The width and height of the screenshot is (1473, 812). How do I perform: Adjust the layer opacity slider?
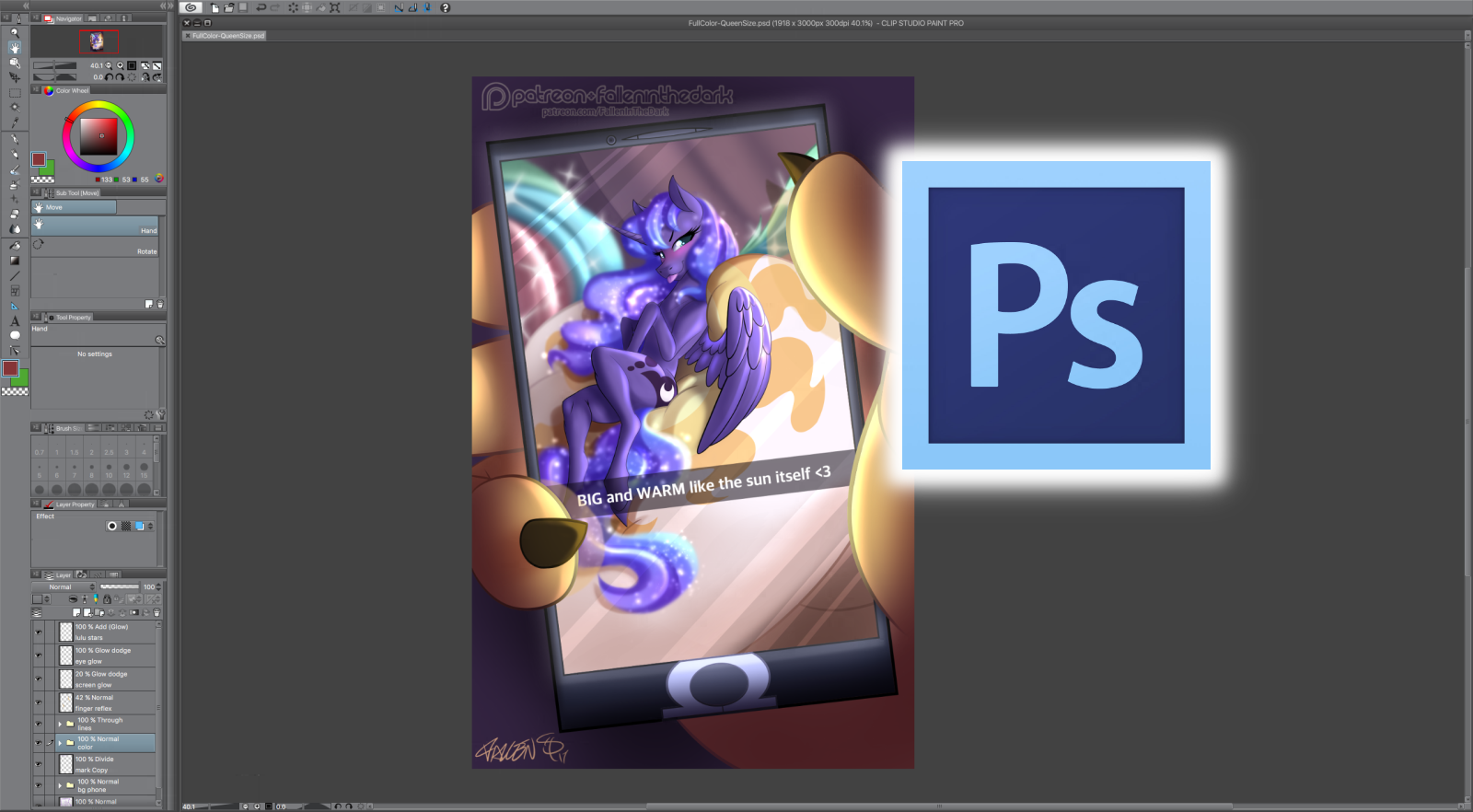[x=120, y=586]
